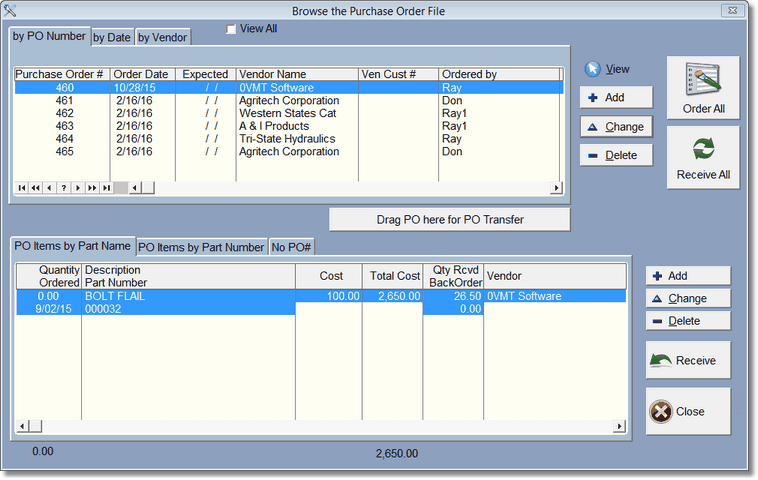Click the Order All icon button
Screen dimensions: 758x480
tap(703, 81)
